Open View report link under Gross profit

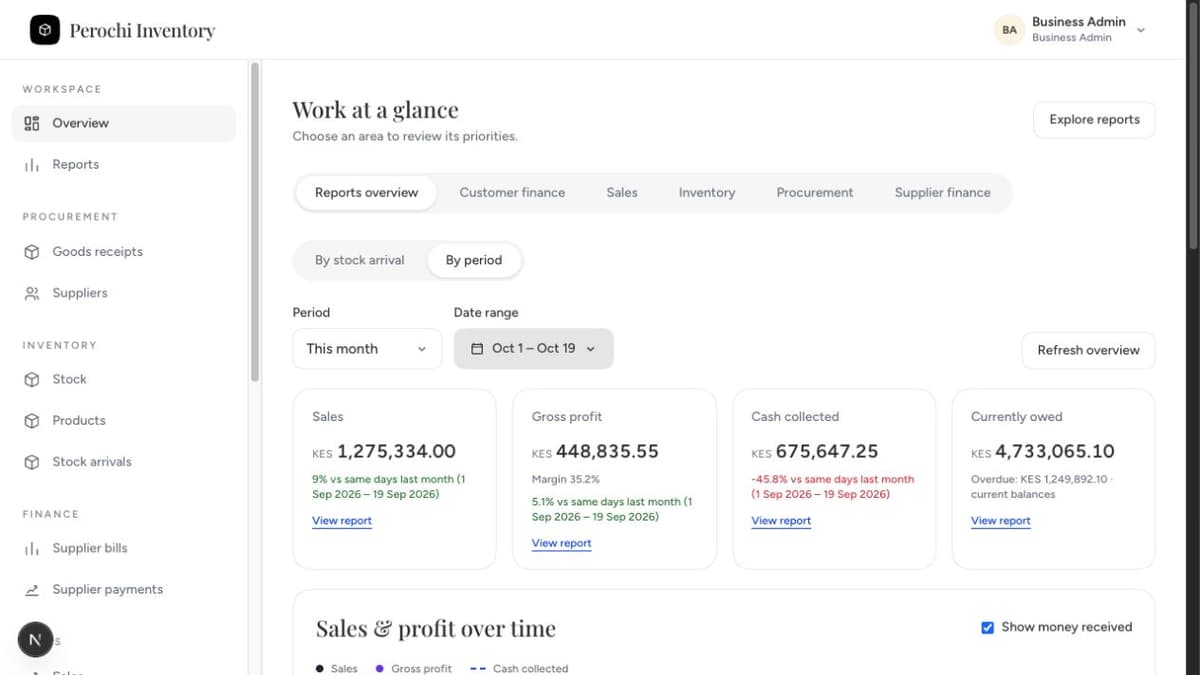point(562,543)
